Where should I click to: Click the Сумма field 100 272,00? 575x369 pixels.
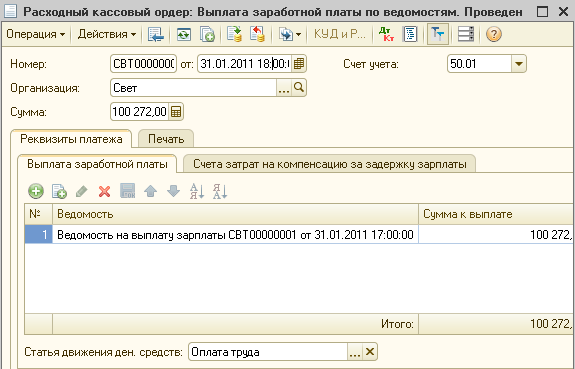(x=139, y=112)
